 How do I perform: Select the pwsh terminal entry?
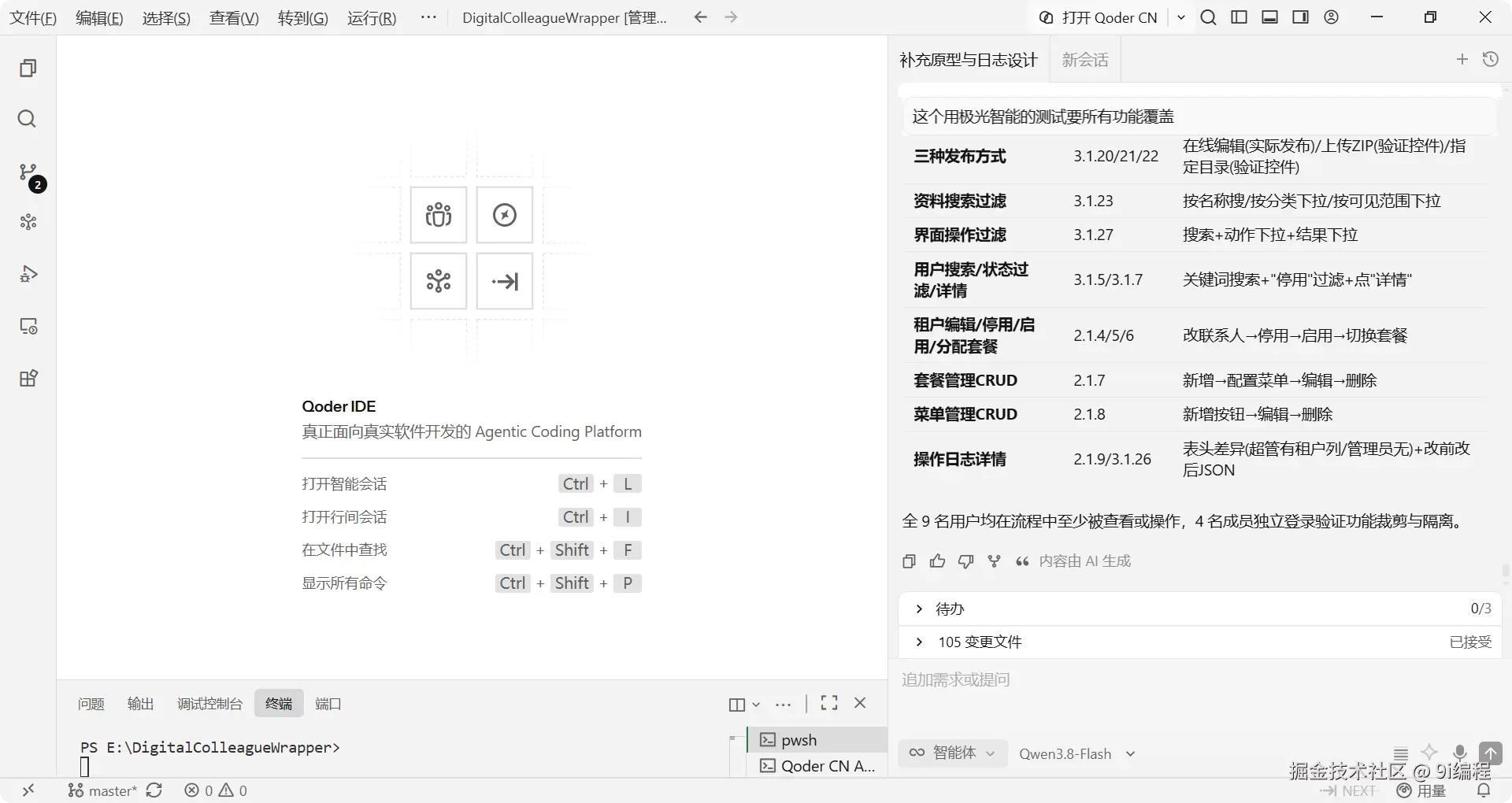817,740
